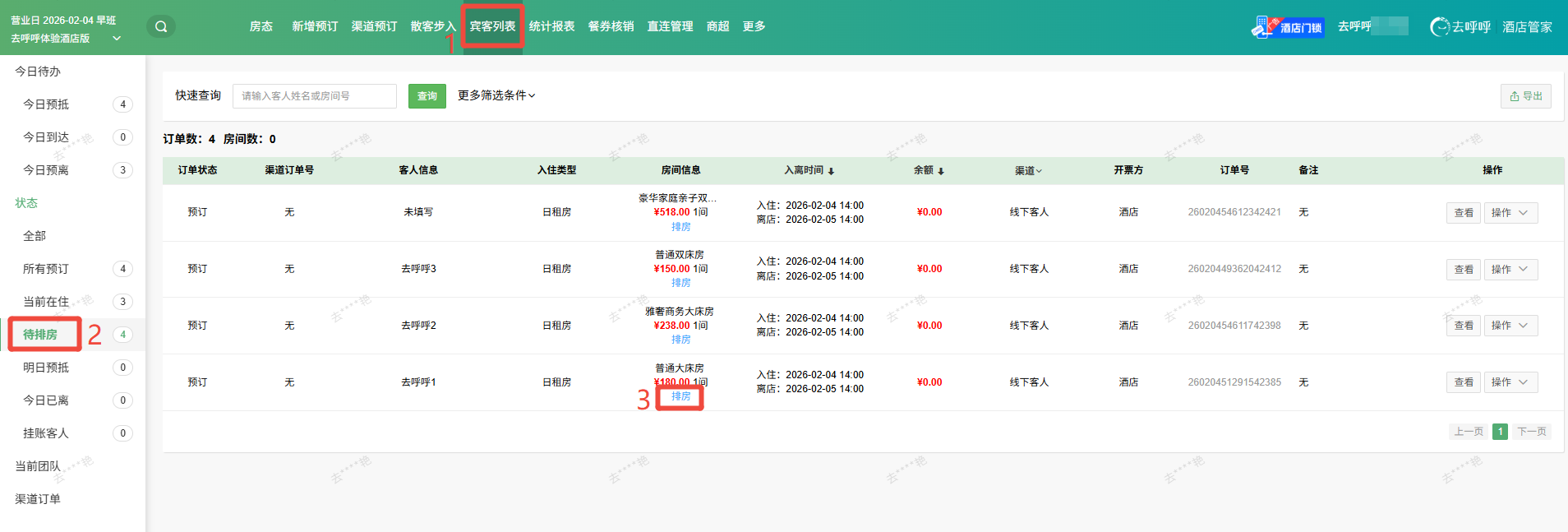Expand the hotel version switcher chevron
Viewport: 1568px width, 532px height.
[117, 39]
